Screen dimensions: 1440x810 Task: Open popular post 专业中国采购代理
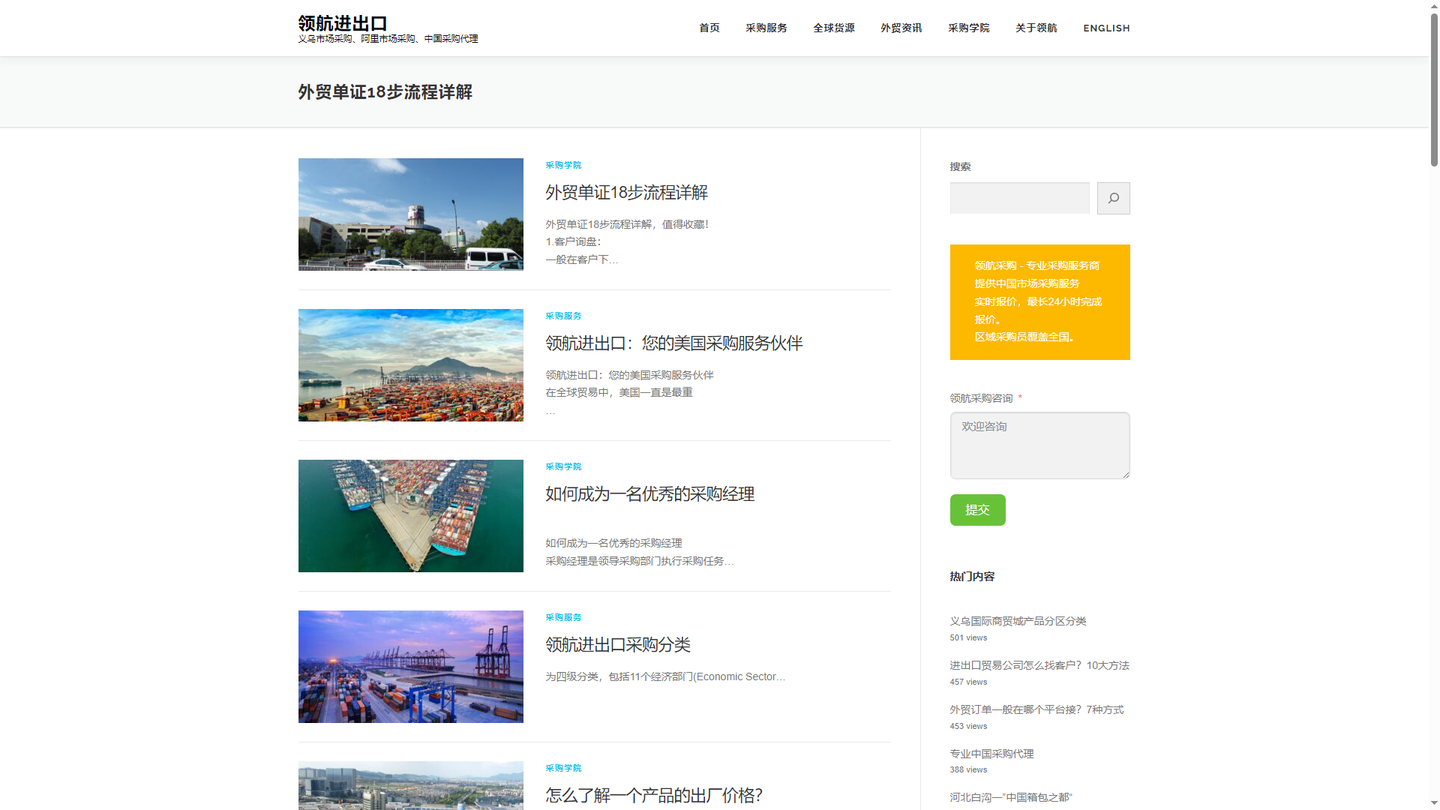pos(992,753)
